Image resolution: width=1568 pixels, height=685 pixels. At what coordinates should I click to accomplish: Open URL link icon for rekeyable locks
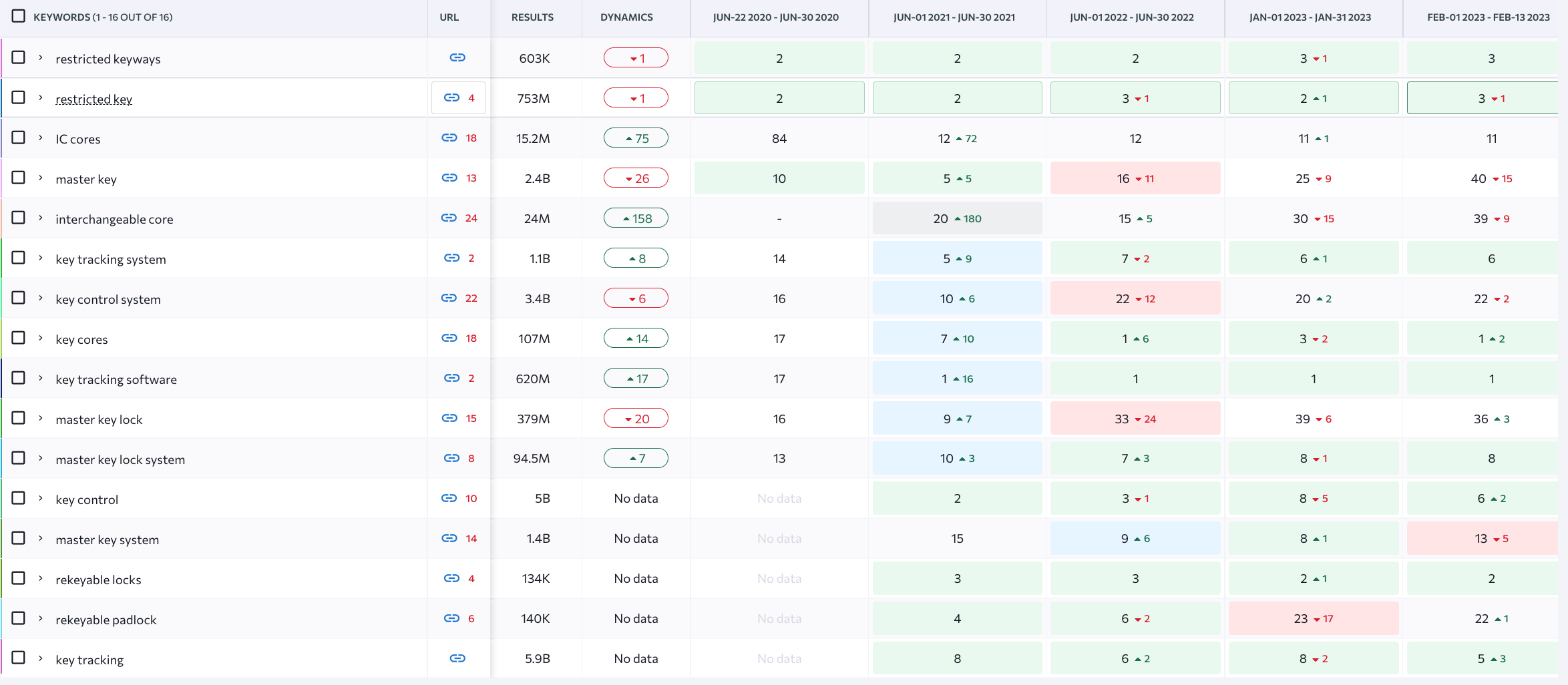pos(452,578)
